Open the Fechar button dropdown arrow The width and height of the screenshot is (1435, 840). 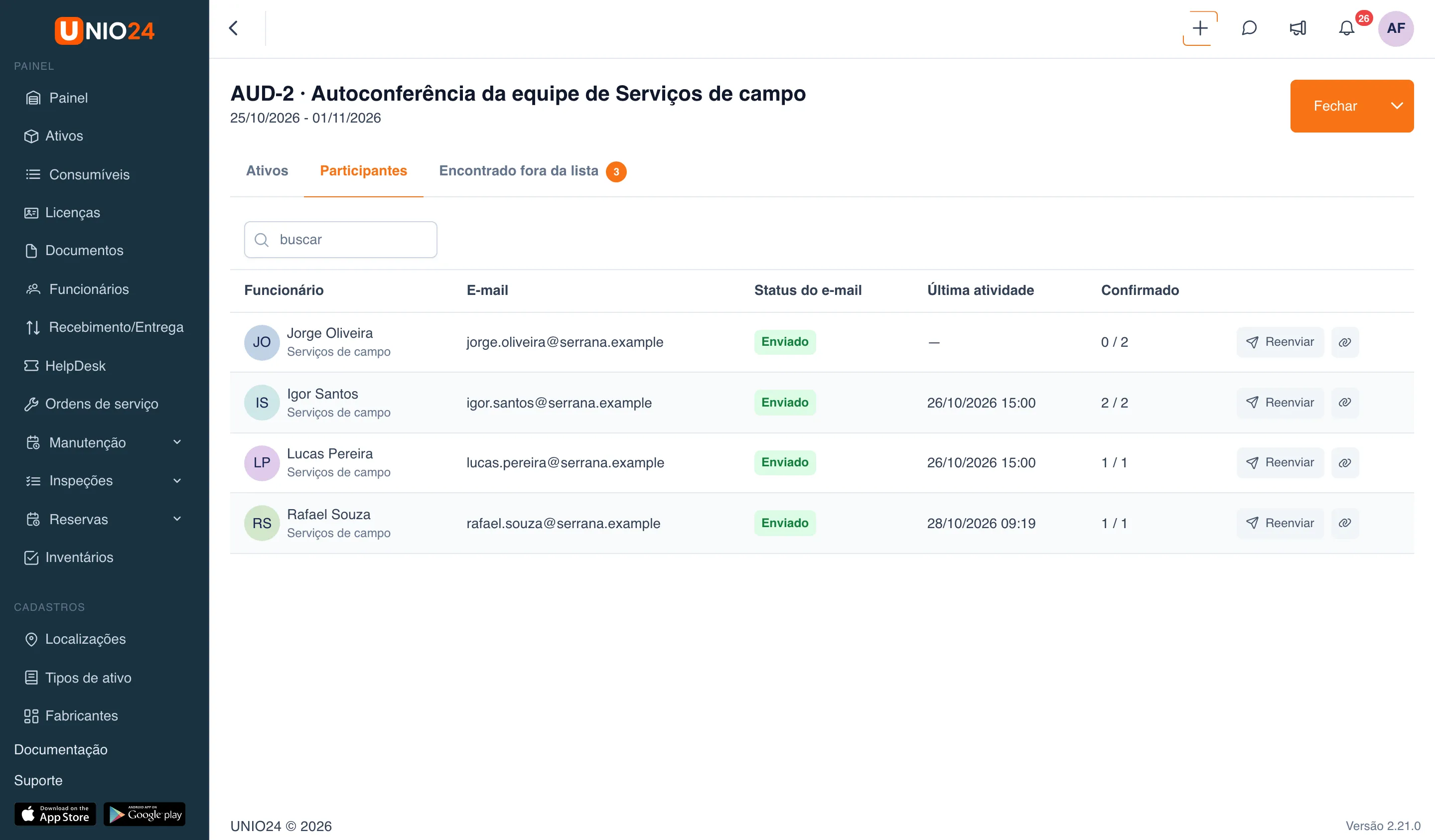[x=1396, y=106]
